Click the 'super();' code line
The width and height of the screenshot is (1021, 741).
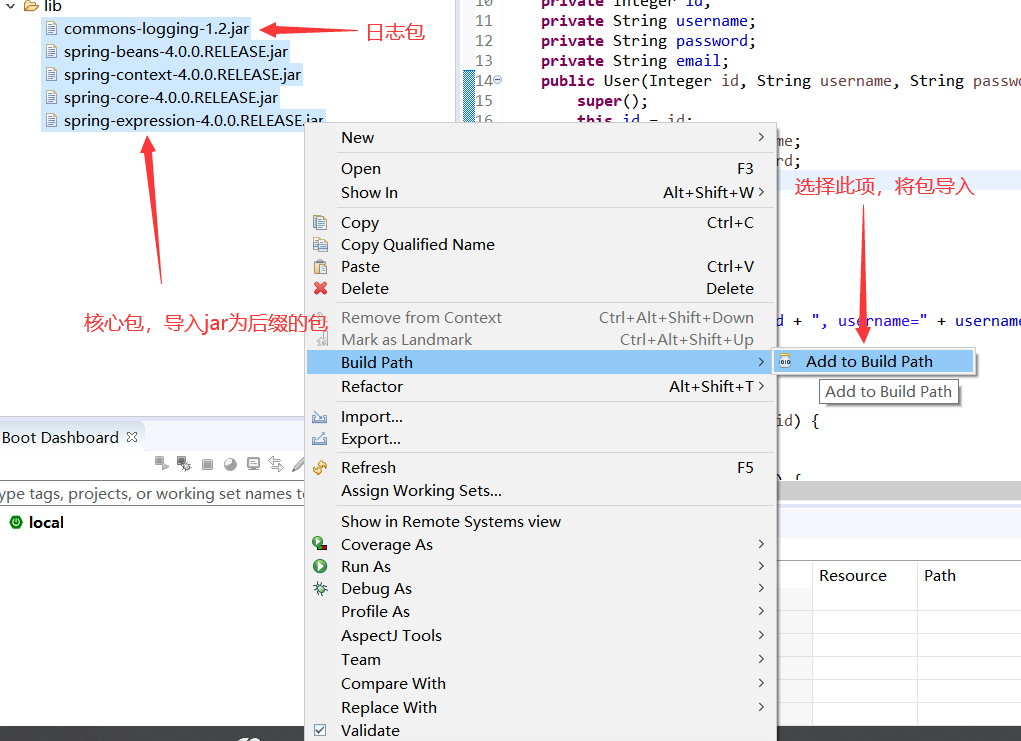tap(612, 101)
